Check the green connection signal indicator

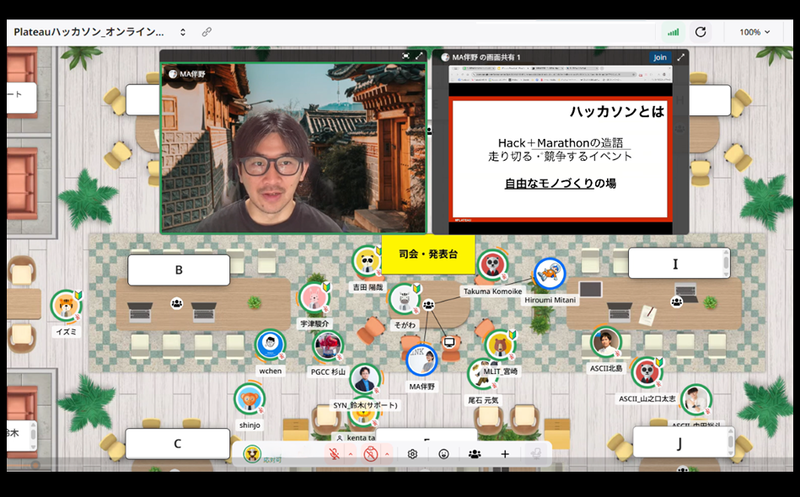coord(673,32)
